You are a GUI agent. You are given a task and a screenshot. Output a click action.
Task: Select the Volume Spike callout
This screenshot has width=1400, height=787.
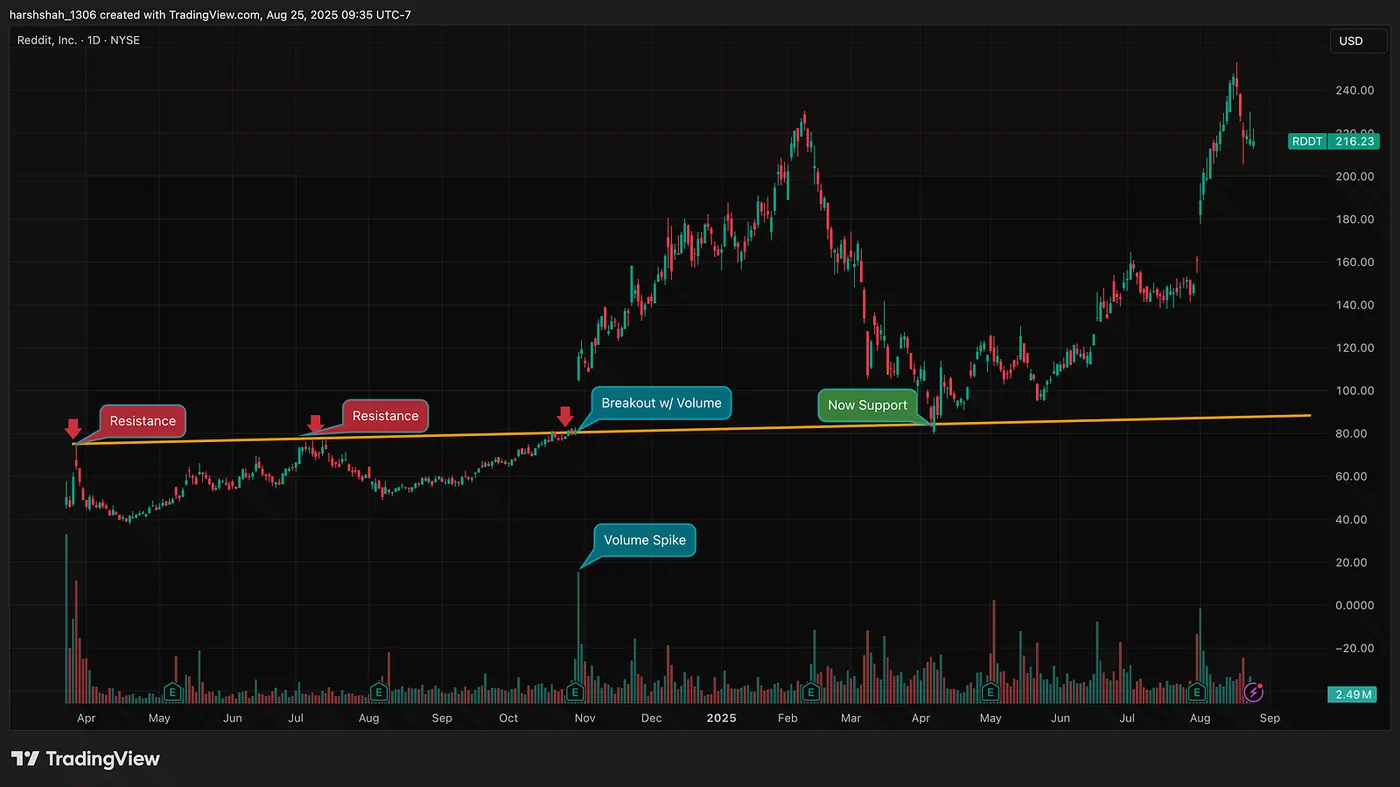[645, 540]
